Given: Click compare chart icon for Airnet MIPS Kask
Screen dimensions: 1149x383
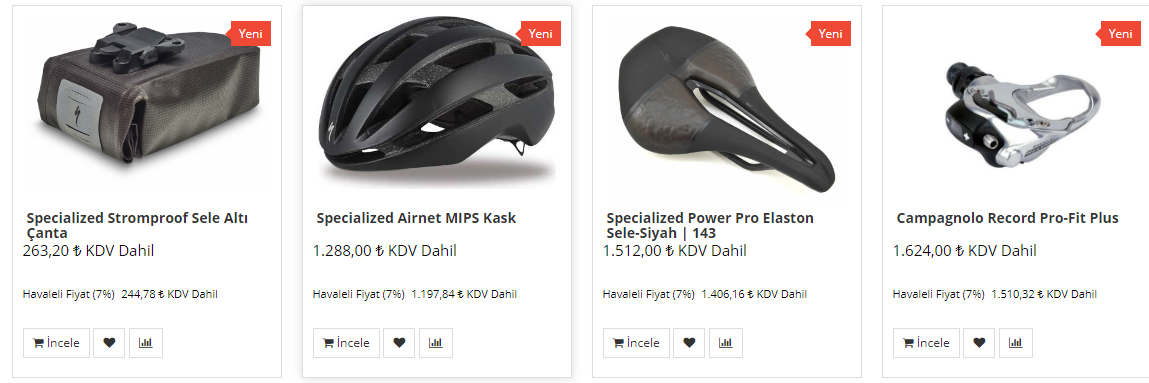Looking at the screenshot, I should 436,343.
